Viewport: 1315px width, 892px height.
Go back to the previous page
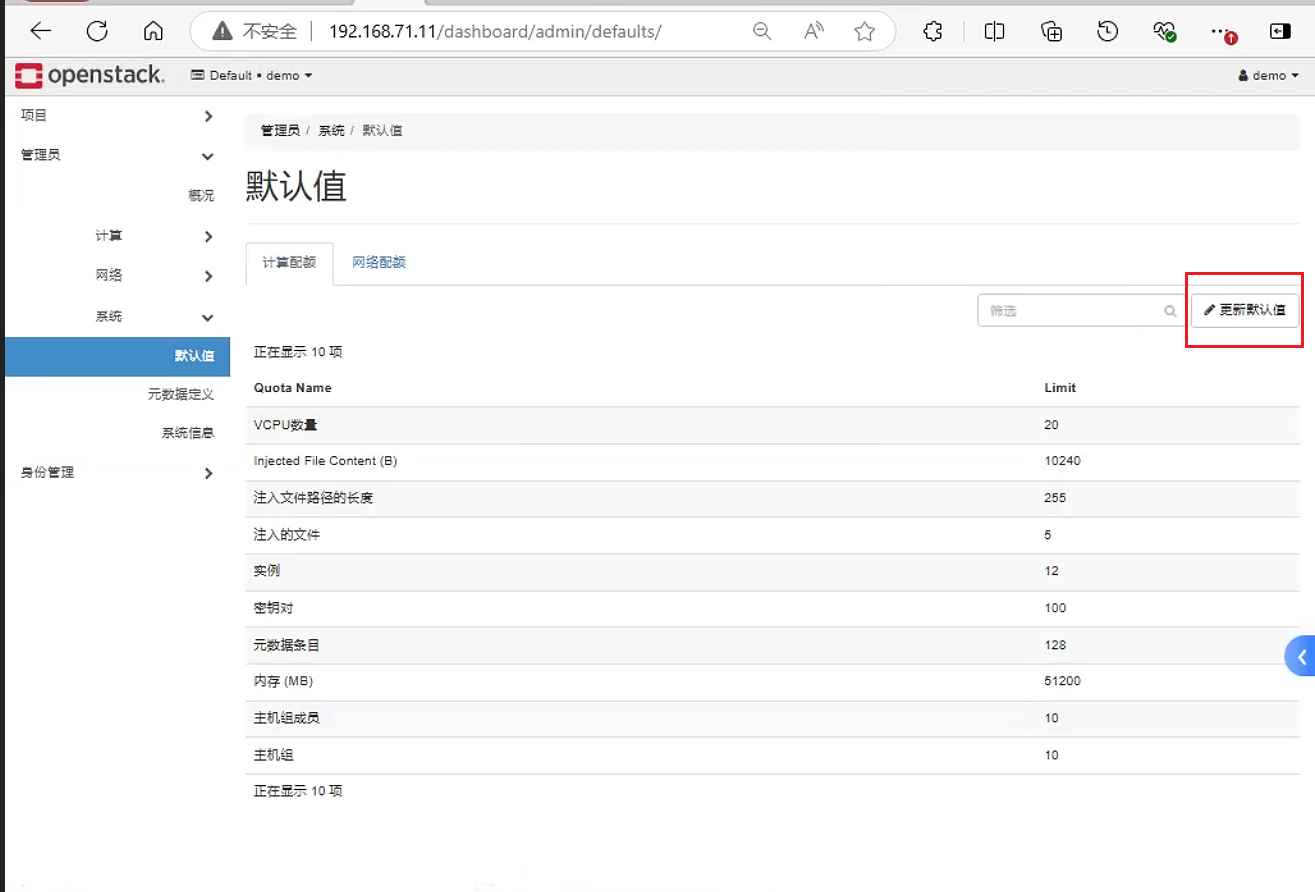pos(40,31)
